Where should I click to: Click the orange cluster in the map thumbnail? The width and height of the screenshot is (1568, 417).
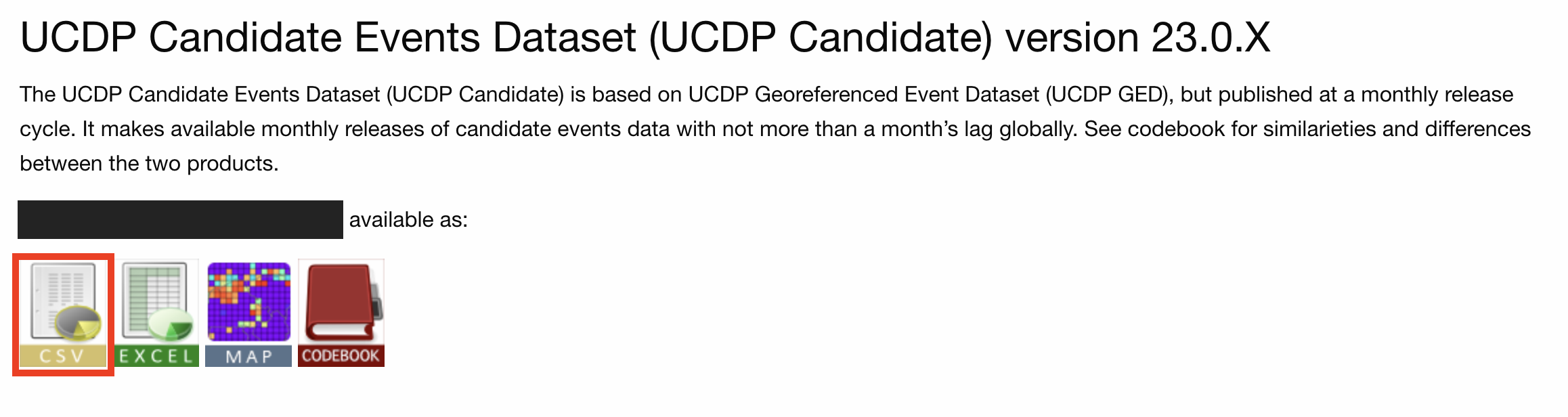tap(227, 292)
